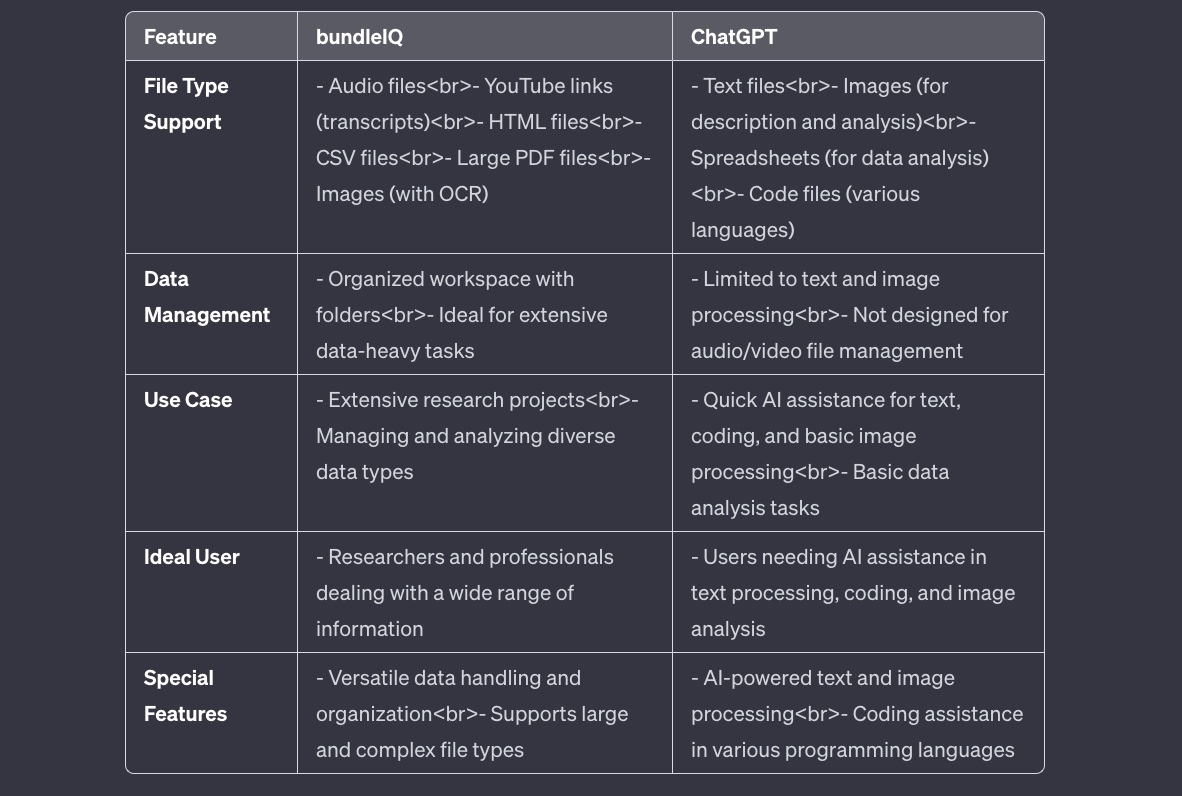Select the Ideal User row label
Screen dimensions: 1182x796
(x=191, y=557)
